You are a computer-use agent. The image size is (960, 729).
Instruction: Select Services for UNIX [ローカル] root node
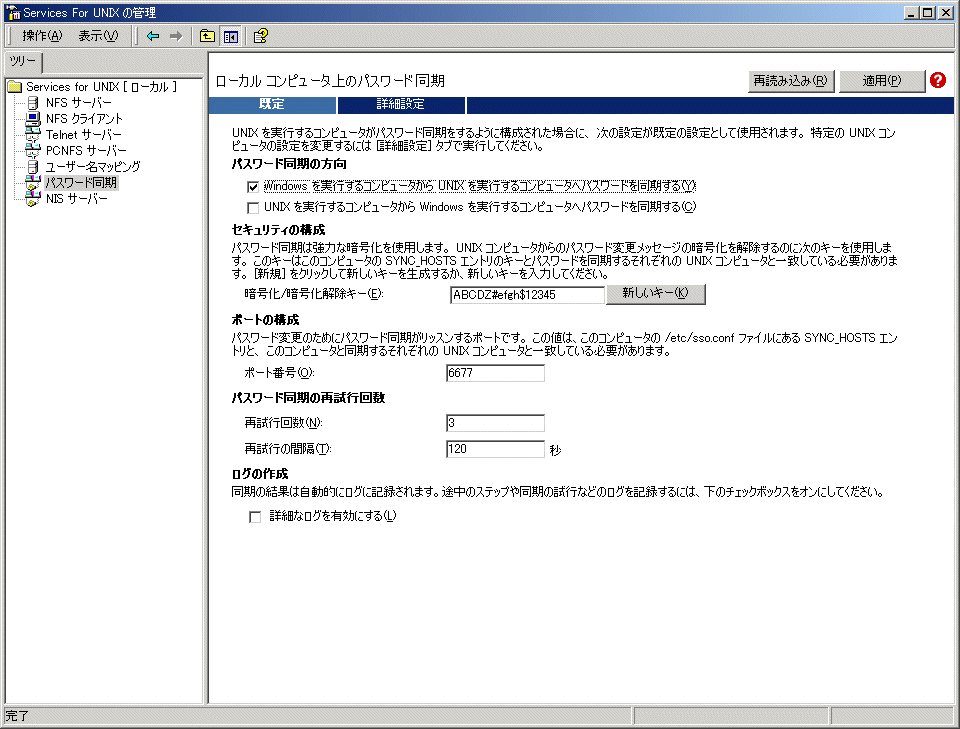[x=102, y=87]
